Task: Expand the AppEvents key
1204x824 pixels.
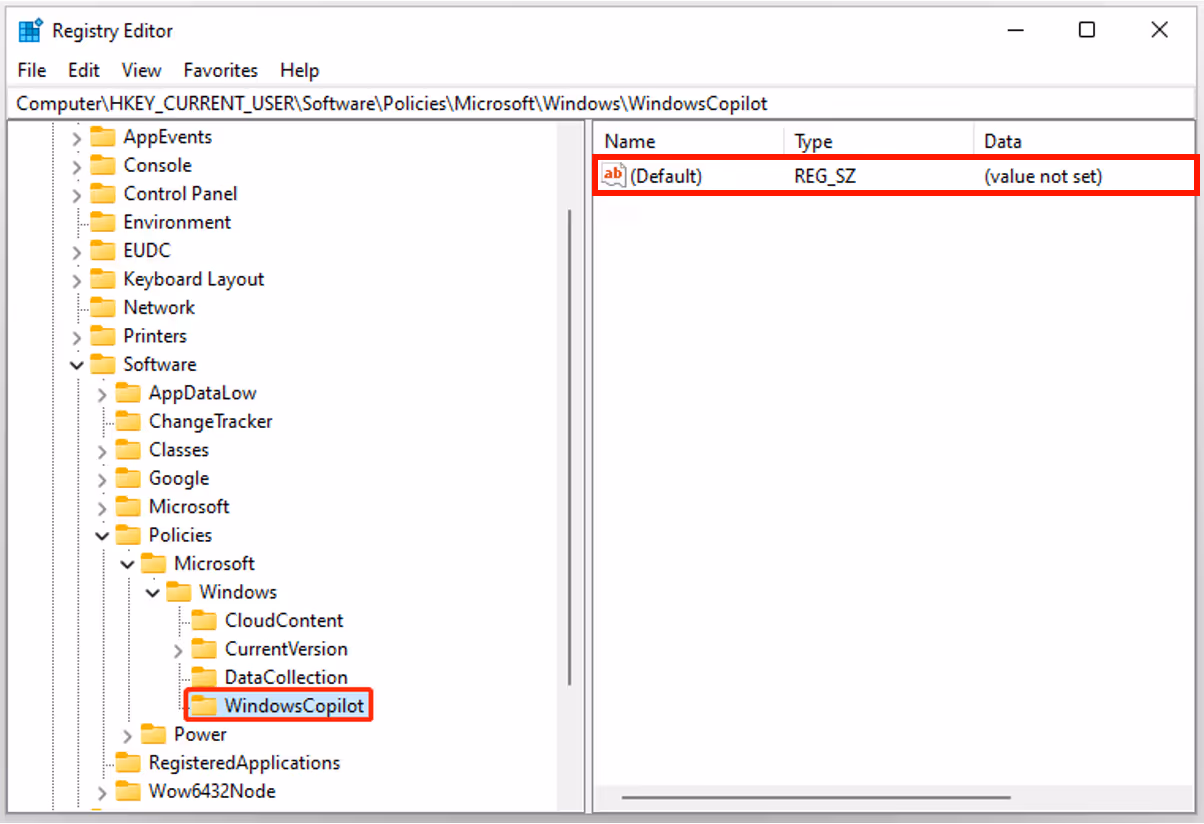Action: tap(77, 138)
